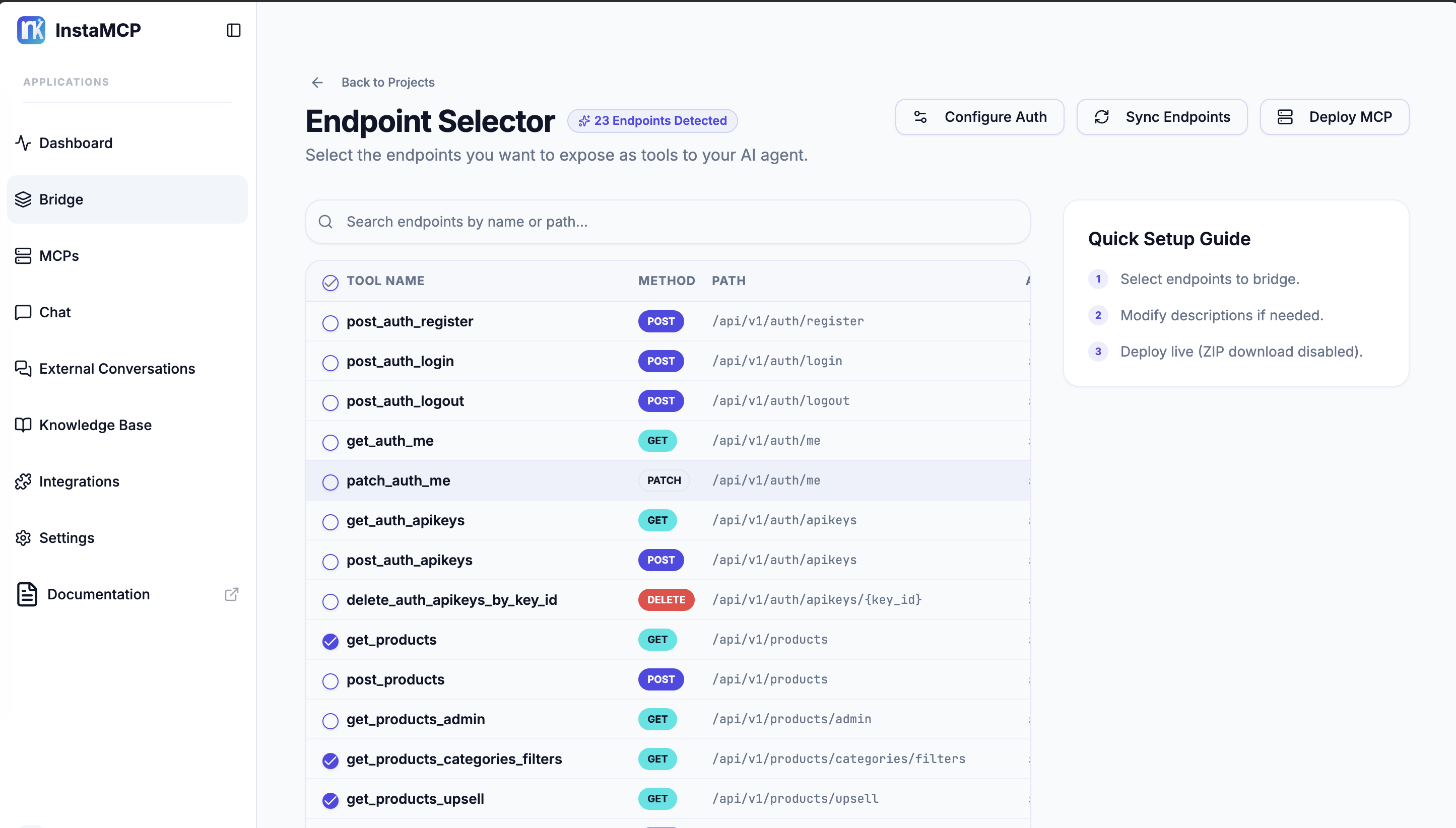Screen dimensions: 1456x828
Task: Click the Chat bubble icon
Action: click(23, 312)
